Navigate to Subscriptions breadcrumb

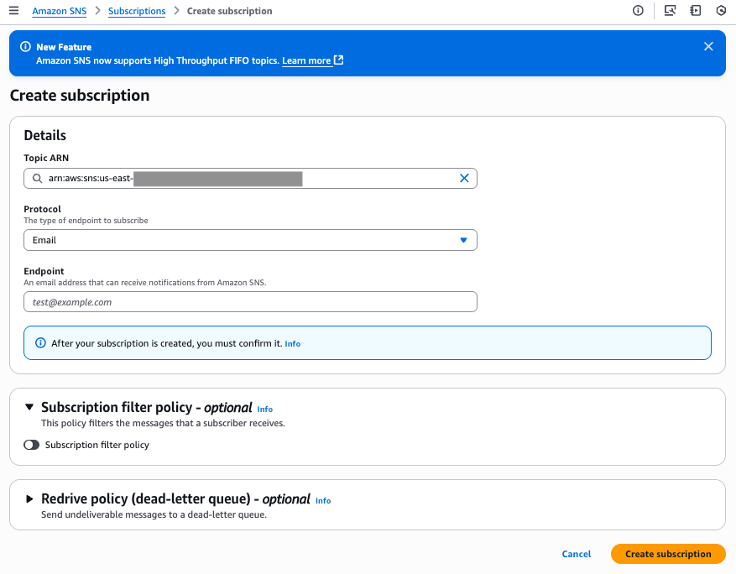click(x=137, y=11)
